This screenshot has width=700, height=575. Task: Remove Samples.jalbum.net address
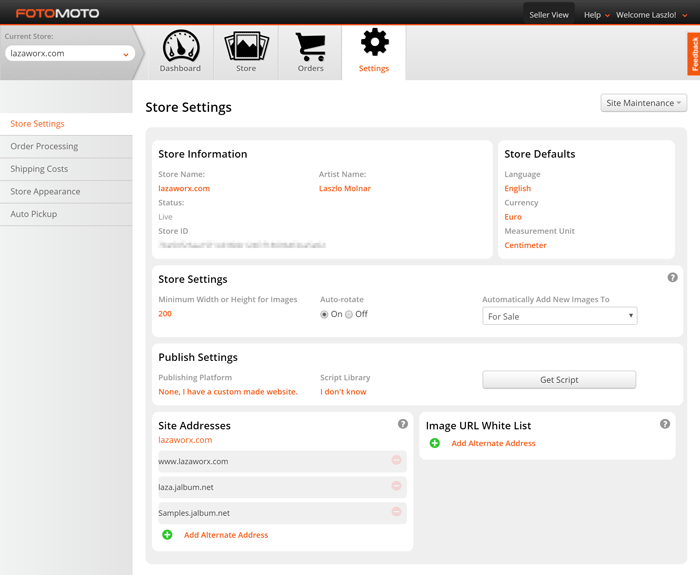(x=396, y=512)
